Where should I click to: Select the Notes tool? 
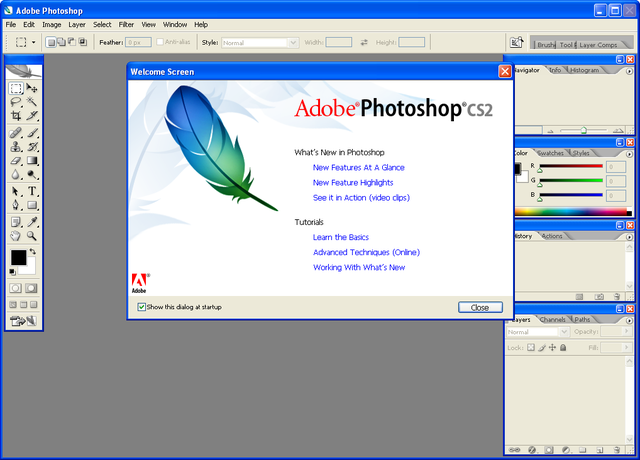click(x=16, y=222)
